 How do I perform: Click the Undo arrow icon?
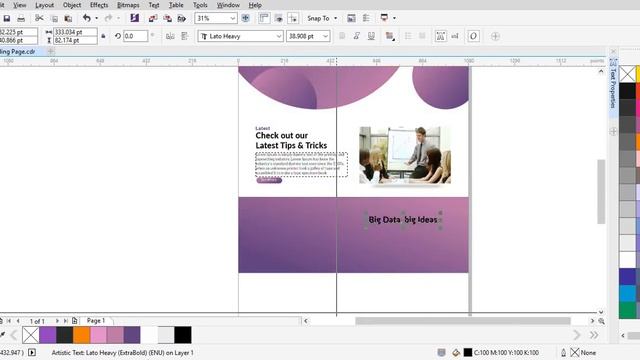(87, 18)
